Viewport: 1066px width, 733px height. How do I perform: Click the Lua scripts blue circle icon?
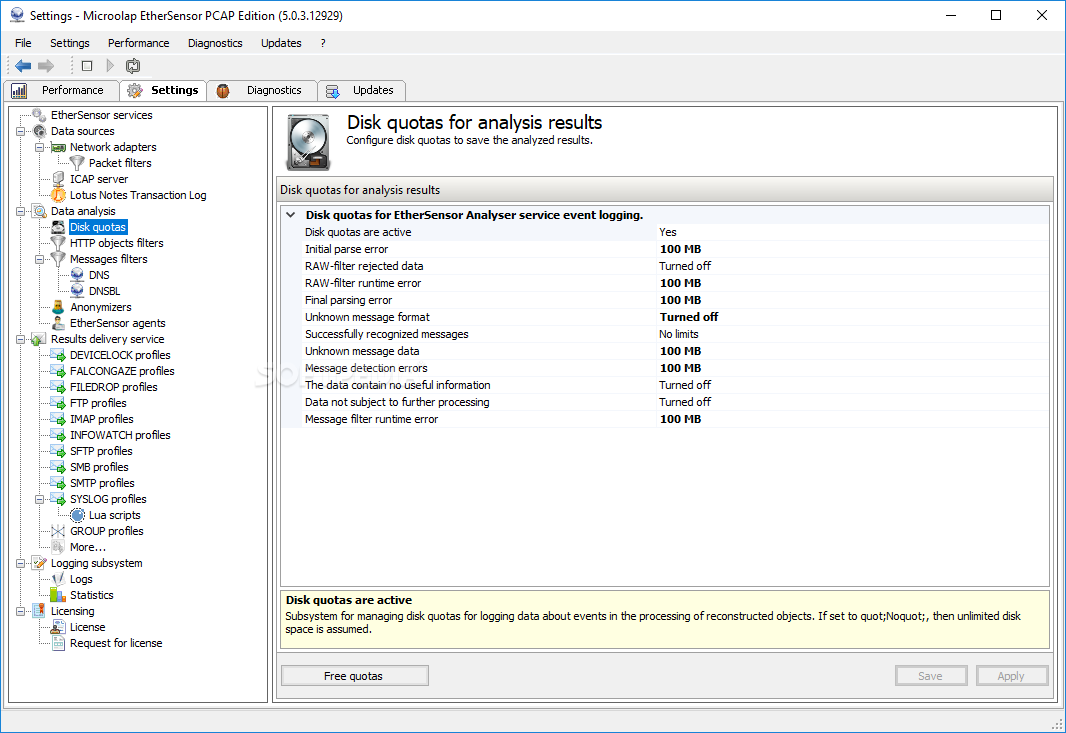(x=78, y=515)
